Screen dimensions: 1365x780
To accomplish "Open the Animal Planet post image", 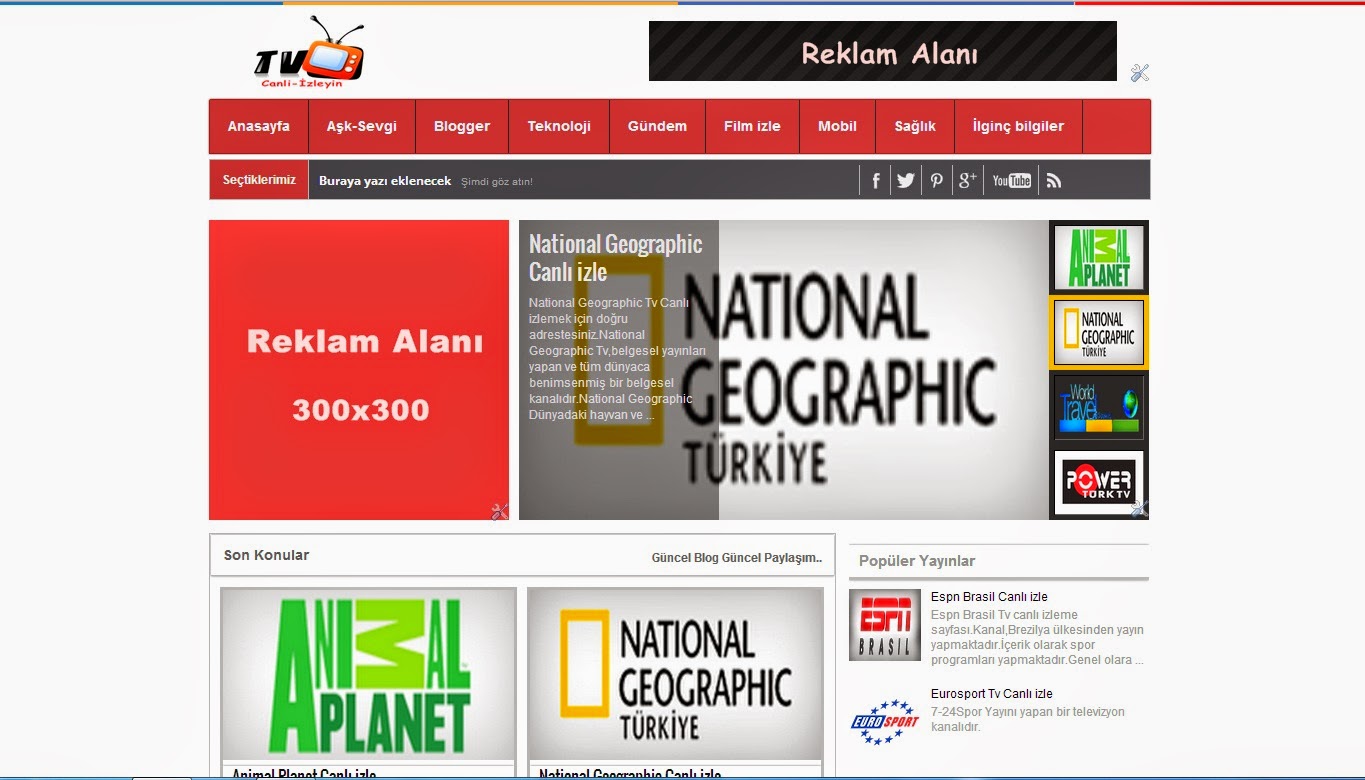I will [368, 674].
